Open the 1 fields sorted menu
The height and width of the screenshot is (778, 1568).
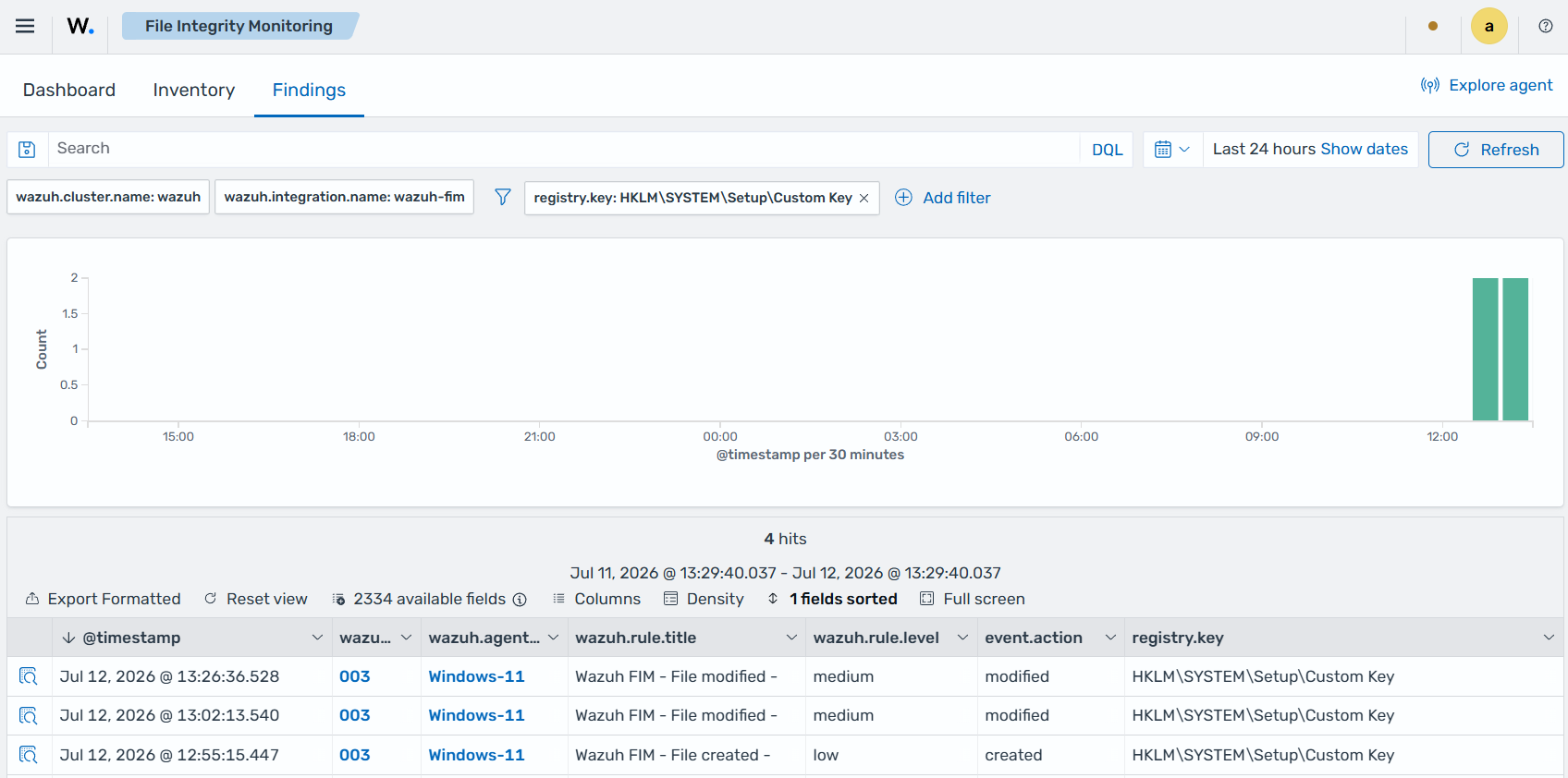[832, 599]
